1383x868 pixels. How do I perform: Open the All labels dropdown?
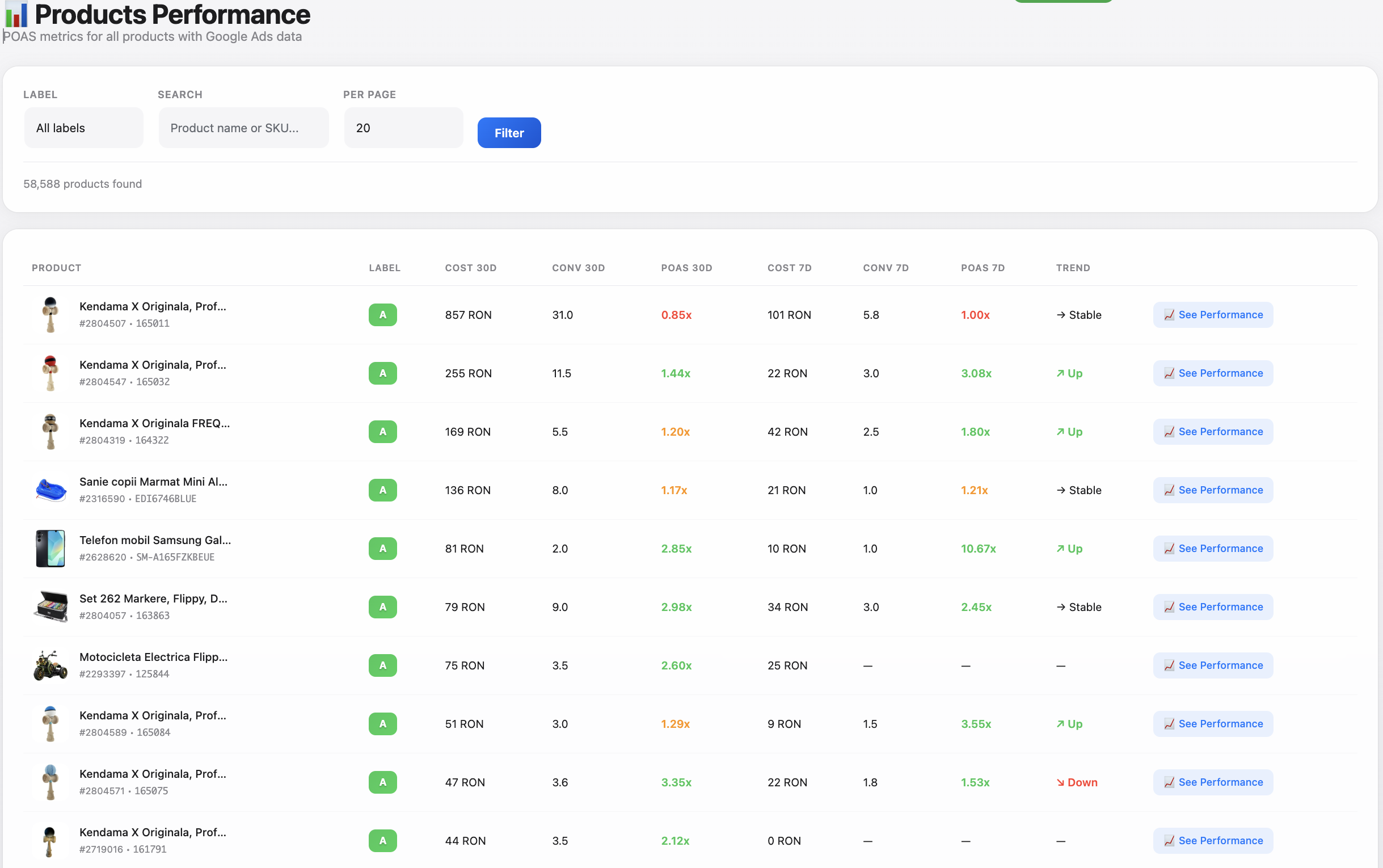pos(83,128)
